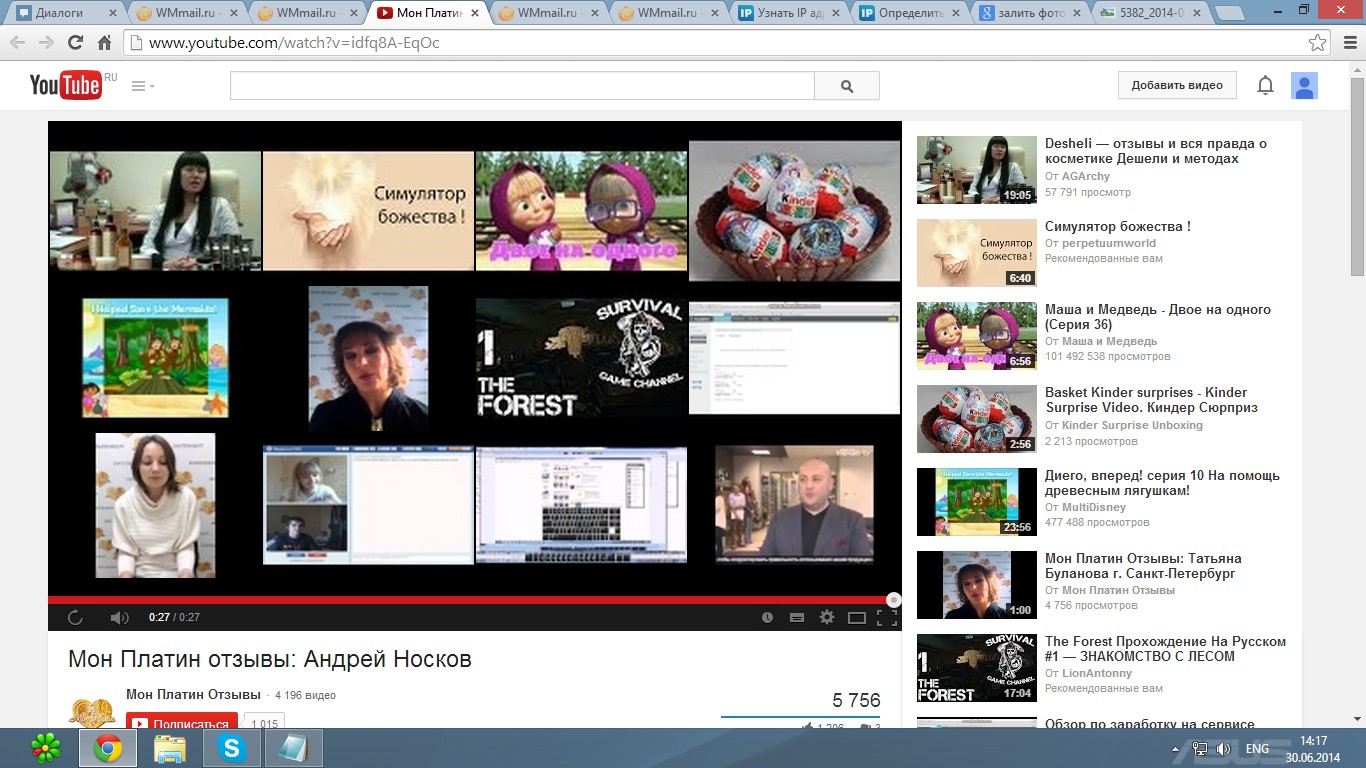Viewport: 1366px width, 768px height.
Task: Open the Мон Платин Отзывы channel link
Action: (x=193, y=695)
